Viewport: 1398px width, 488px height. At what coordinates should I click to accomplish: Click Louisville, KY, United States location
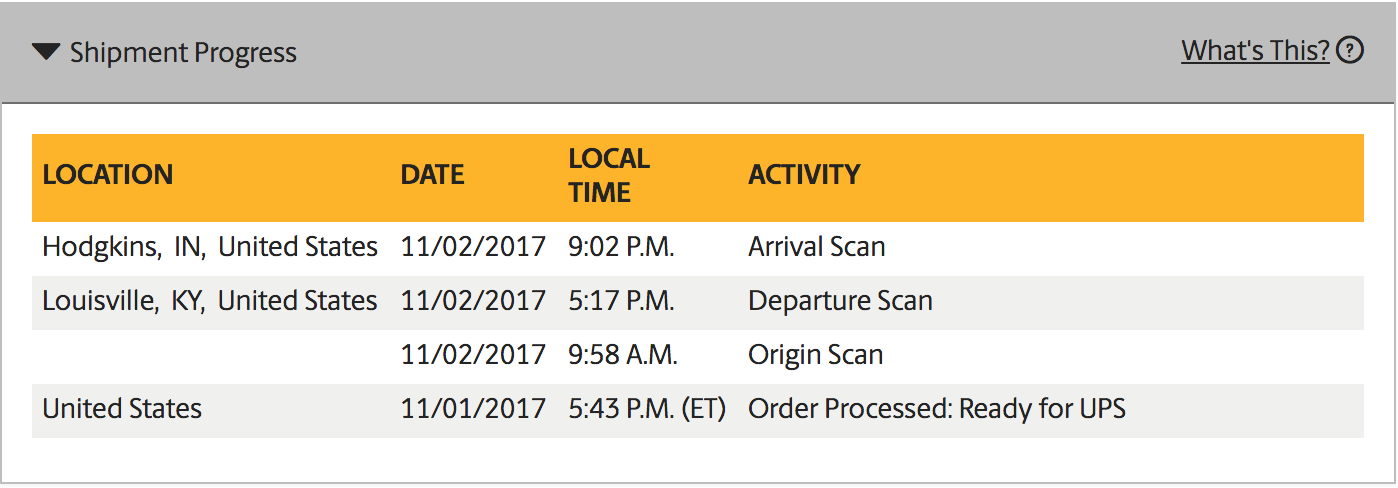click(x=210, y=301)
